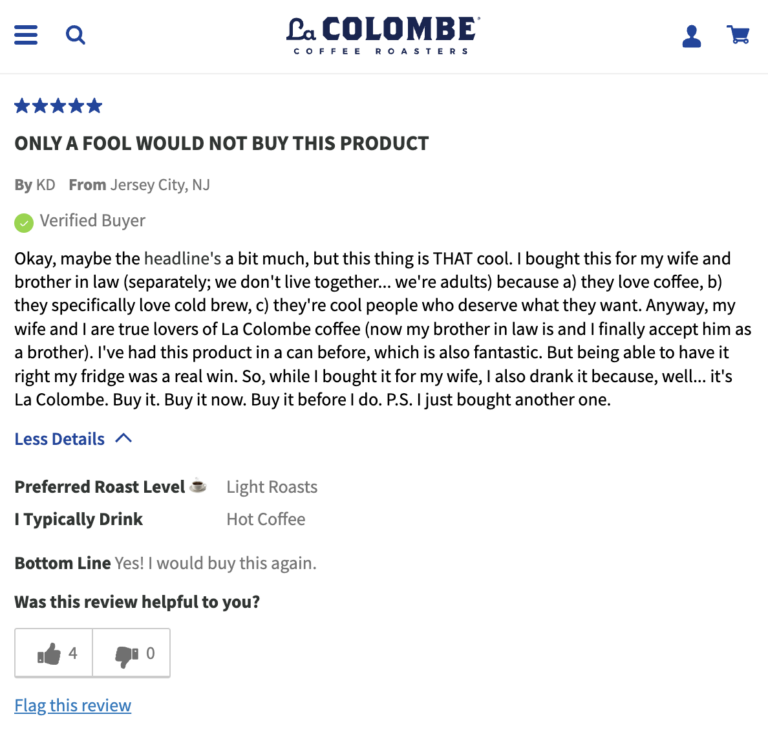Click the Hot Coffee value
This screenshot has width=768, height=754.
[x=266, y=519]
